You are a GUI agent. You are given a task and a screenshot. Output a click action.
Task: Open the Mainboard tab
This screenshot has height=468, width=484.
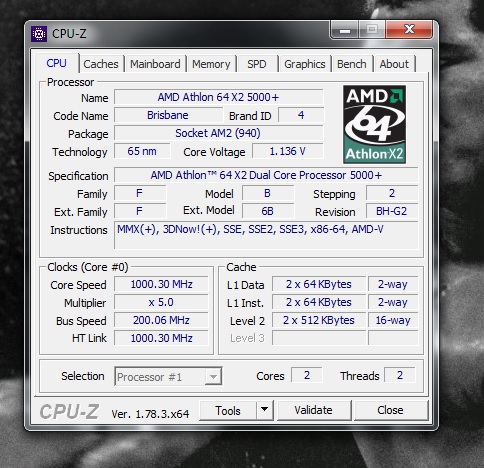pyautogui.click(x=155, y=64)
